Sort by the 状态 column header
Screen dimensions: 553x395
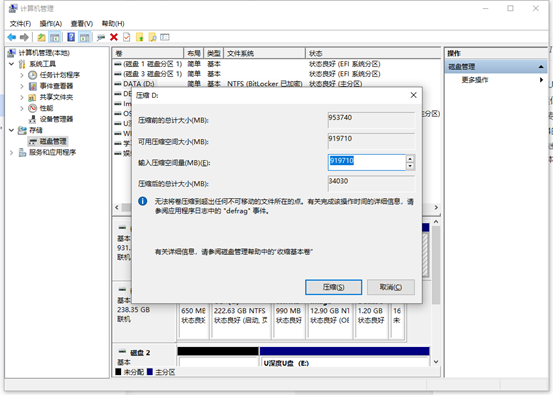tap(373, 53)
